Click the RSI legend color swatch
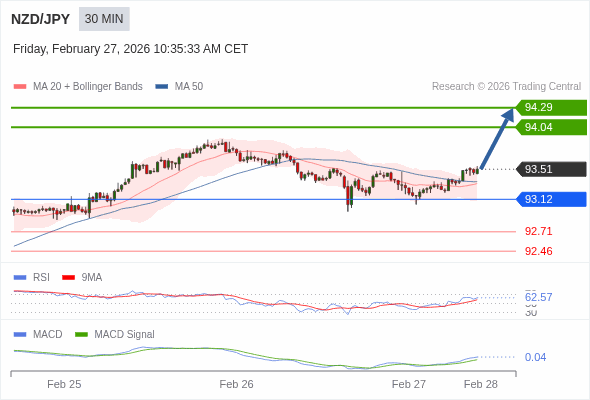The height and width of the screenshot is (400, 590). coord(20,278)
